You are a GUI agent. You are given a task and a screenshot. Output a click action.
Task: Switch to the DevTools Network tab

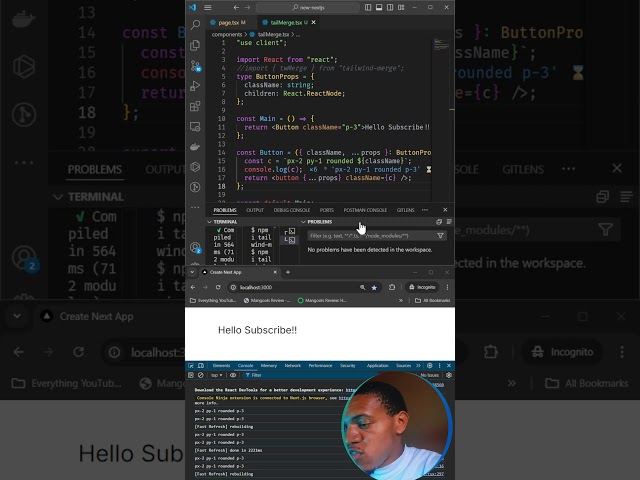pos(293,366)
